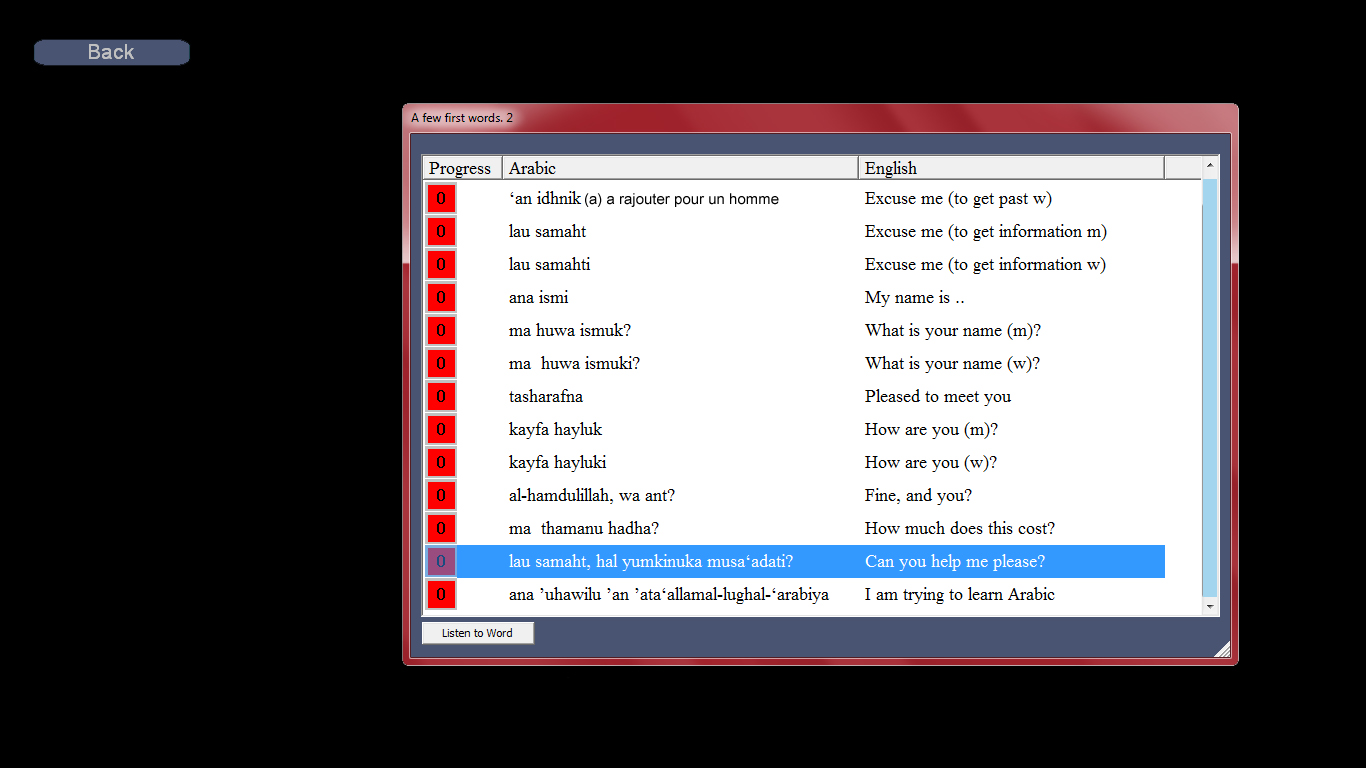Sort by the English column header

click(1011, 168)
